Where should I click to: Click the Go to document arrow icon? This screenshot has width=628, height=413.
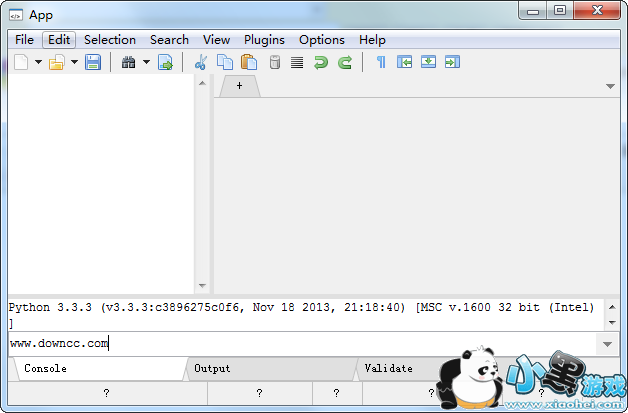pos(165,62)
